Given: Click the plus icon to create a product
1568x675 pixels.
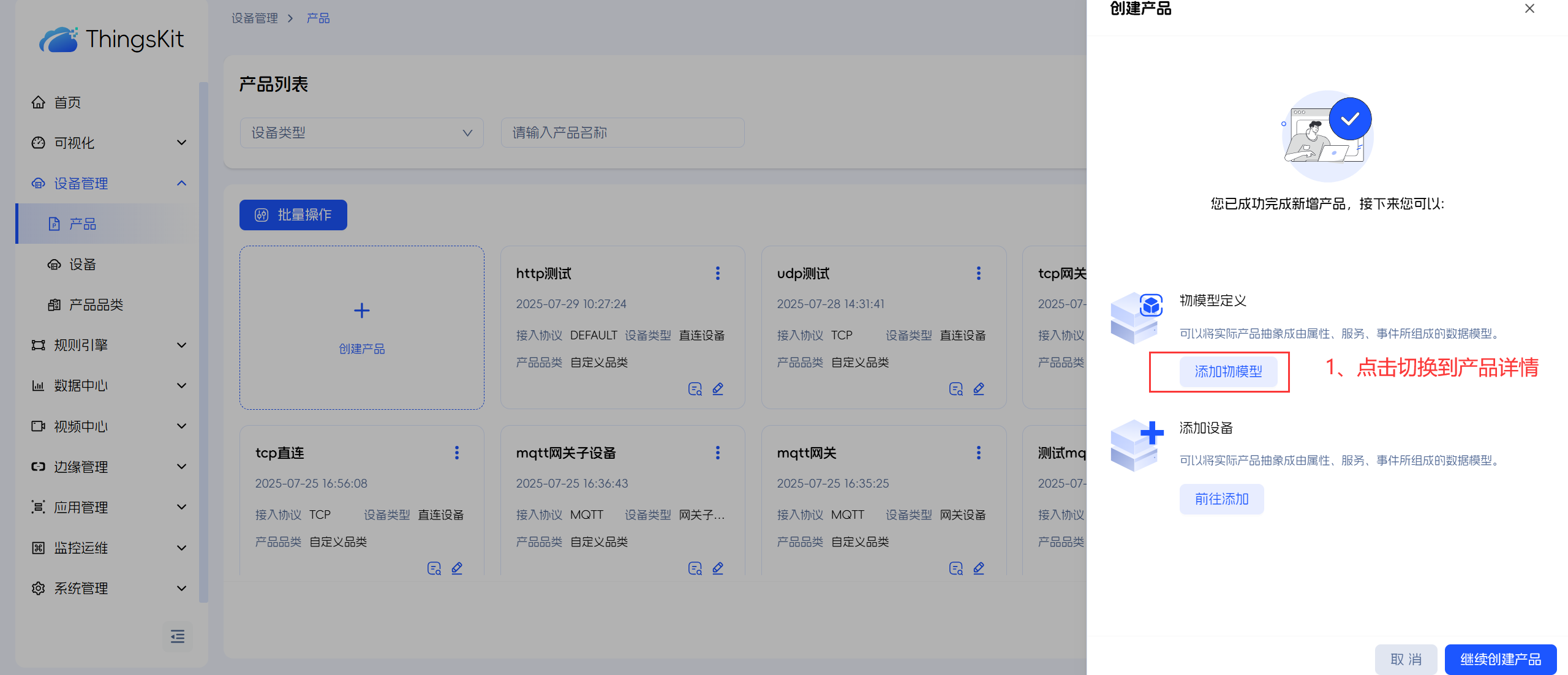Looking at the screenshot, I should (x=362, y=311).
